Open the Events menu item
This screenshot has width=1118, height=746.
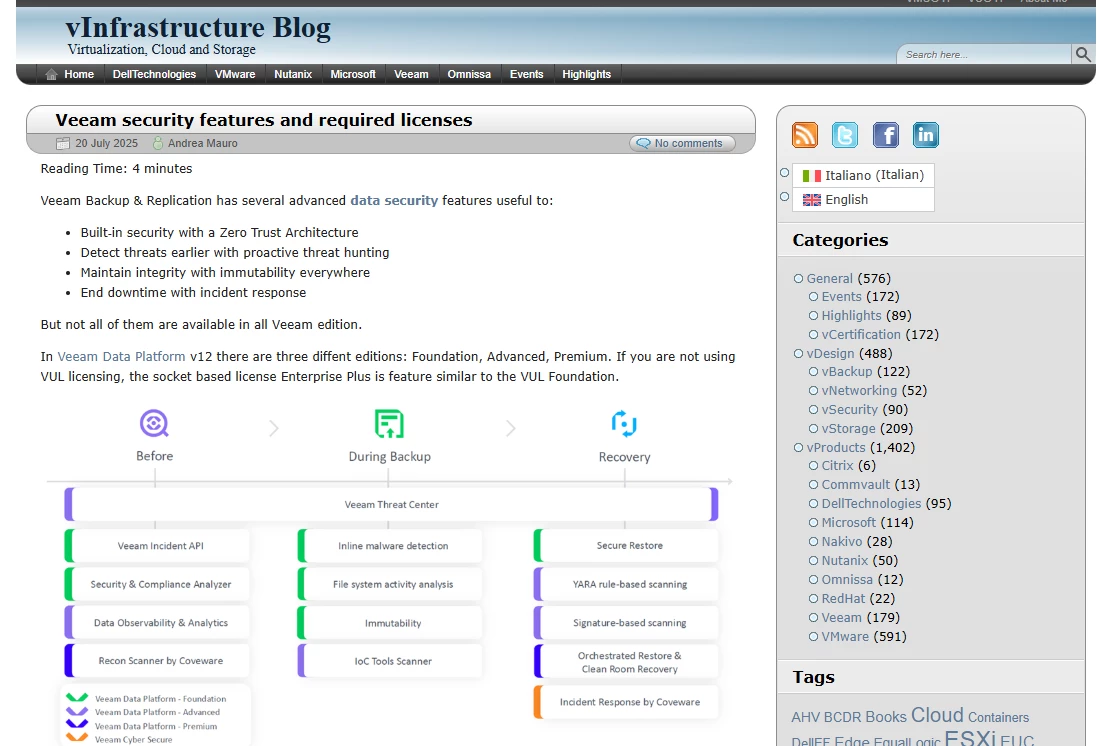coord(526,74)
